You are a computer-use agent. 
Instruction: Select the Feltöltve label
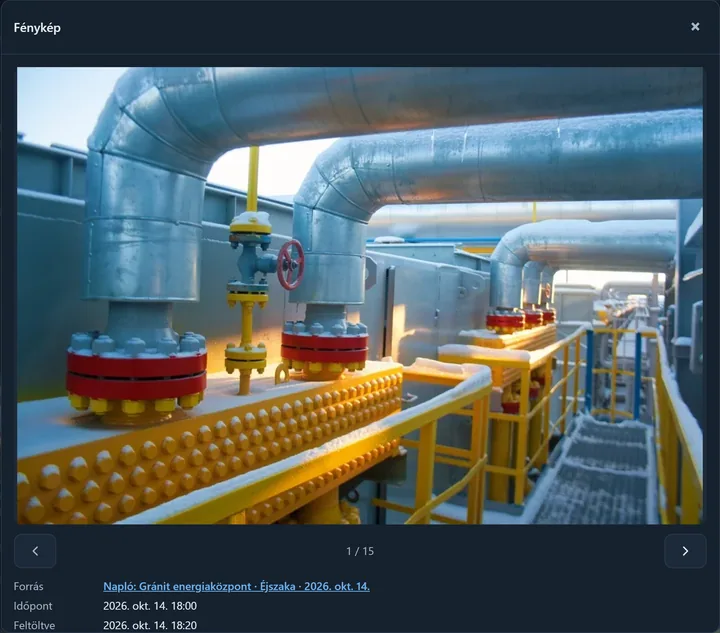(34, 625)
